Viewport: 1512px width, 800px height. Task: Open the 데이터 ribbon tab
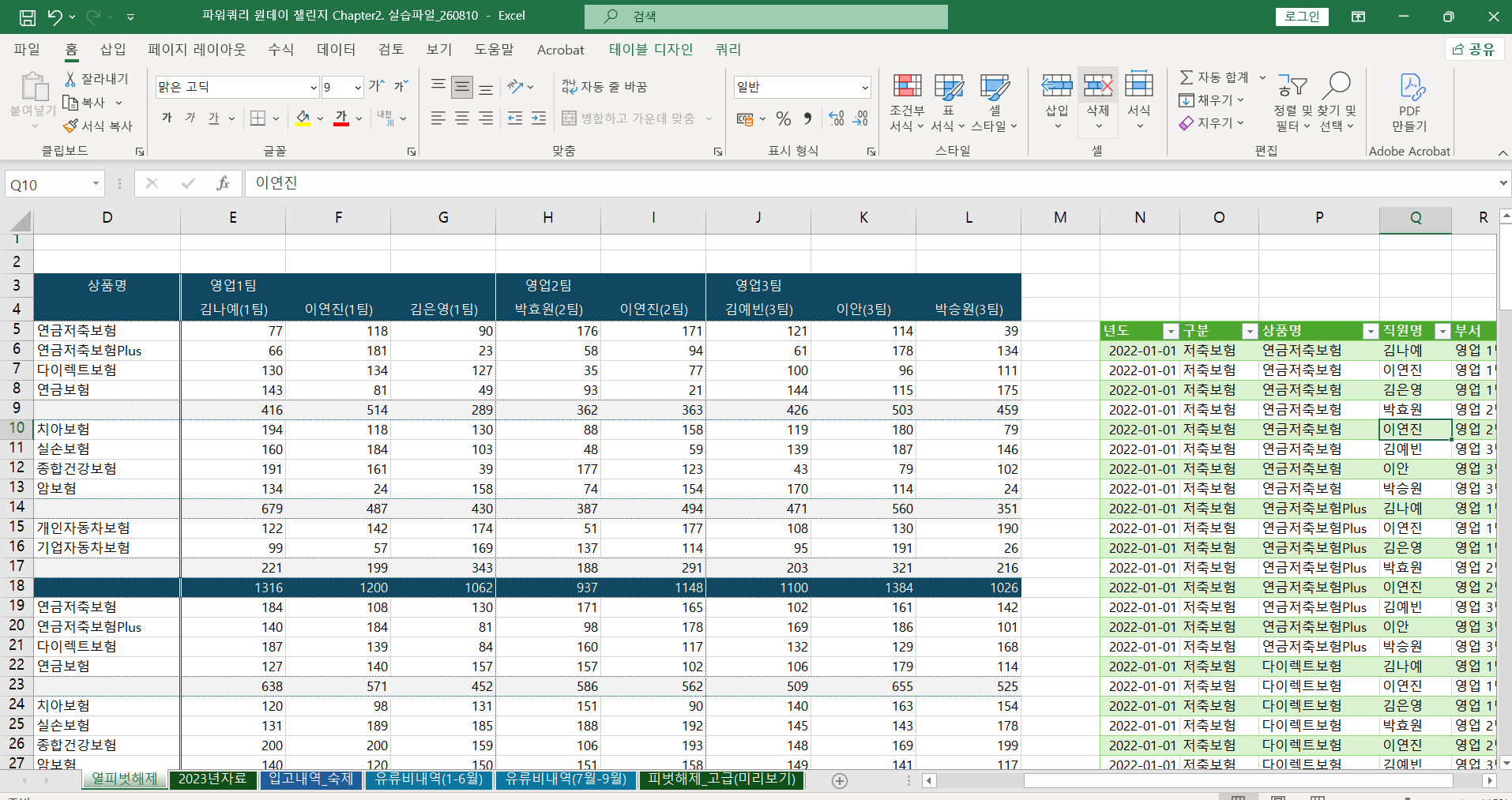tap(336, 49)
